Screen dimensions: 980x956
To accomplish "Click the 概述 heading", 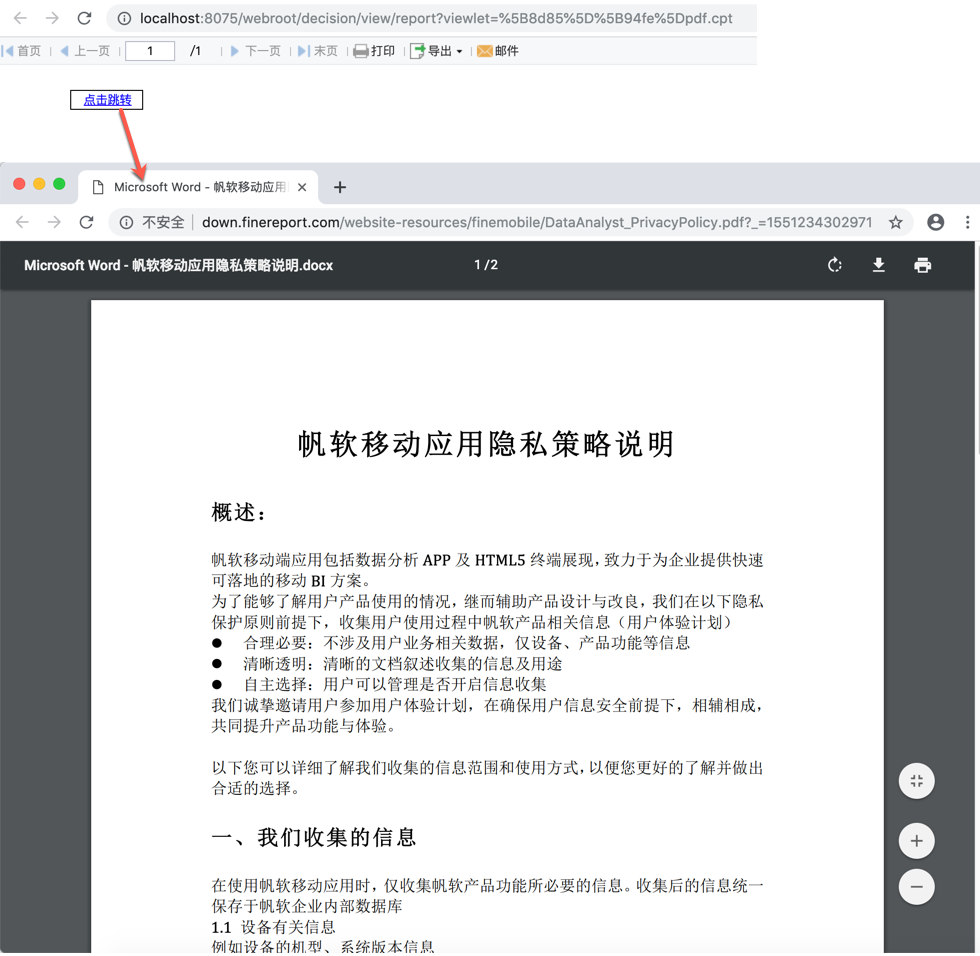I will click(x=239, y=513).
